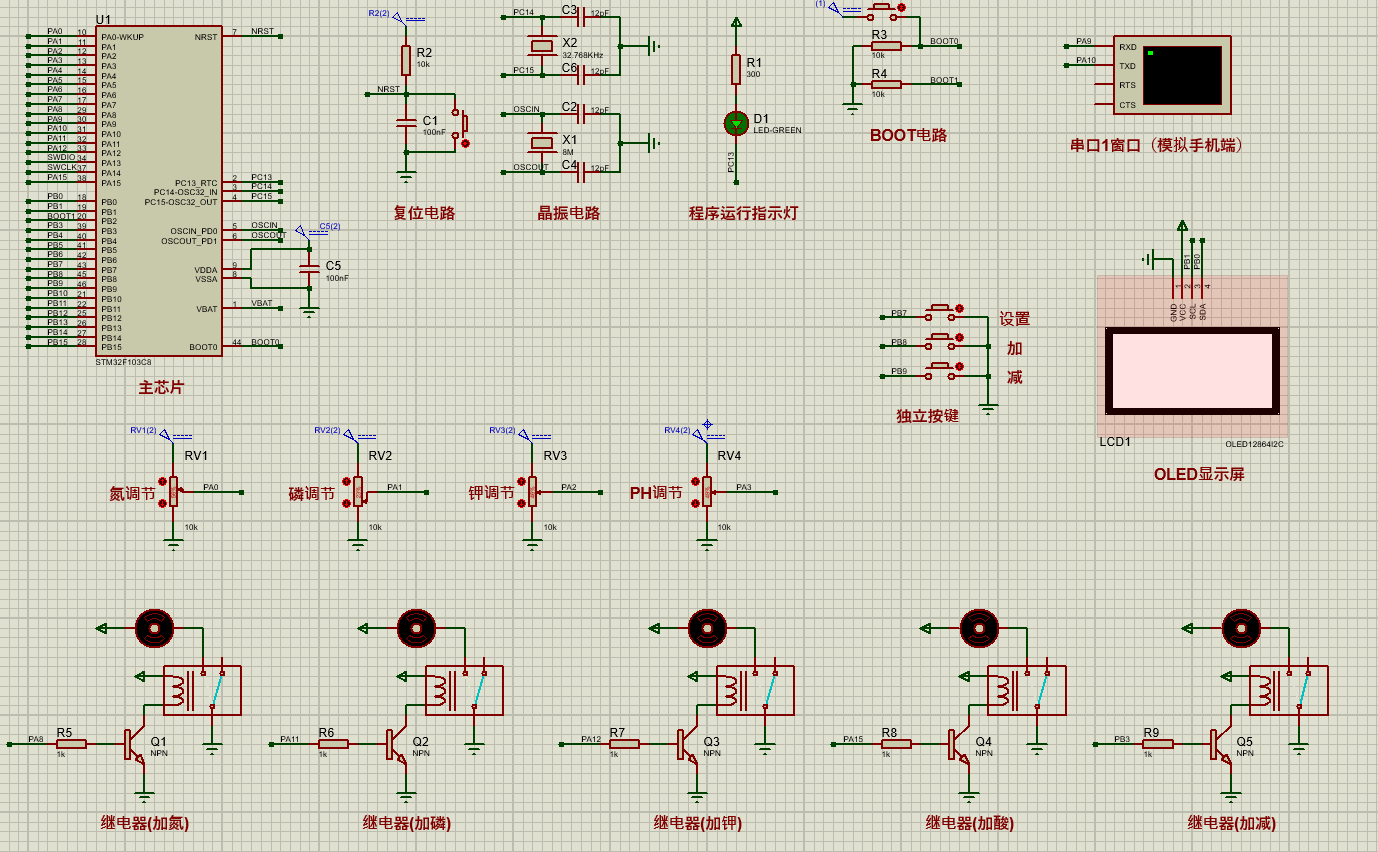Click the motor above the 加磷 relay
Viewport: 1378px width, 852px height.
(x=417, y=628)
